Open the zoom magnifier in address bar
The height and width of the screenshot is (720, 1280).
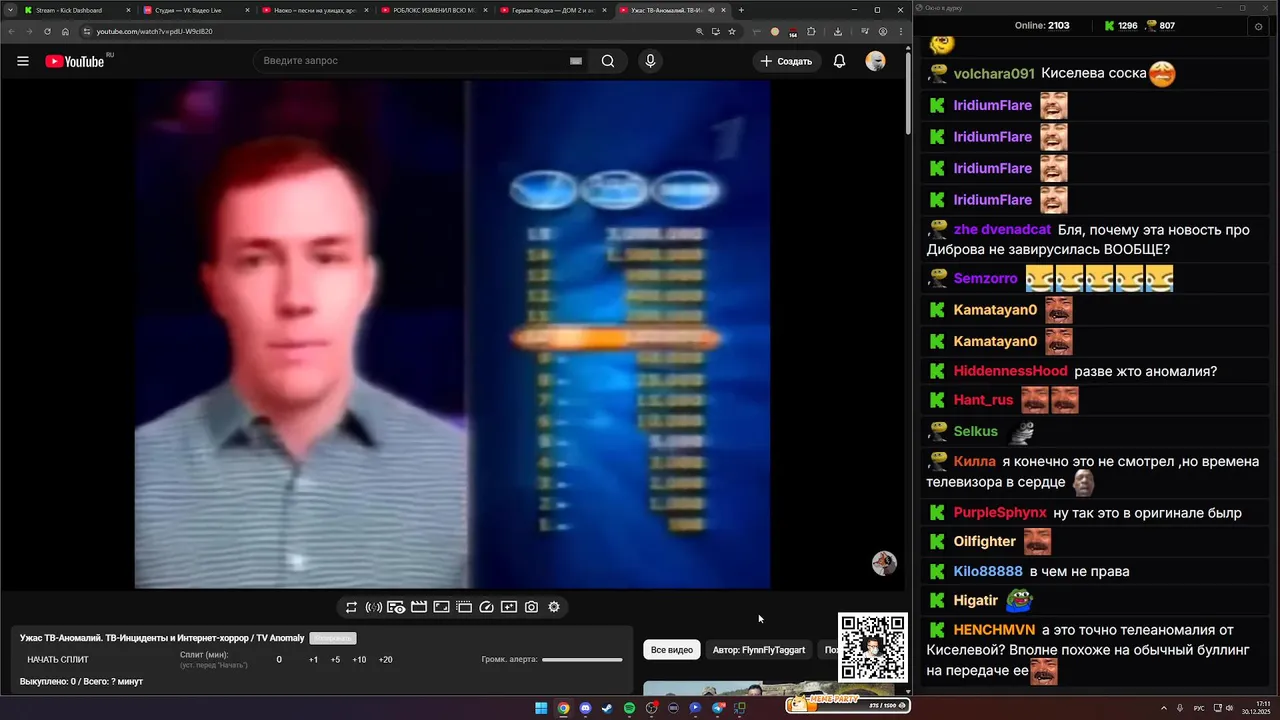tap(699, 31)
